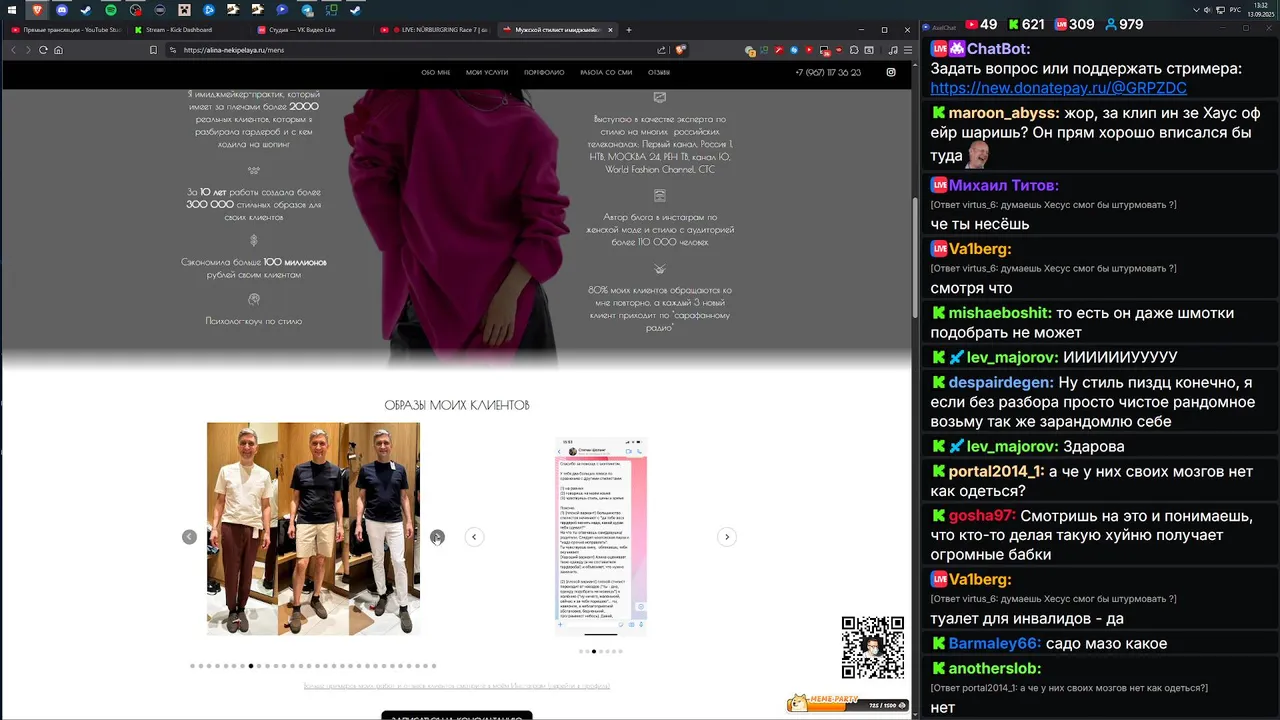The width and height of the screenshot is (1280, 720).
Task: Go to the browser home page
Action: pos(58,50)
